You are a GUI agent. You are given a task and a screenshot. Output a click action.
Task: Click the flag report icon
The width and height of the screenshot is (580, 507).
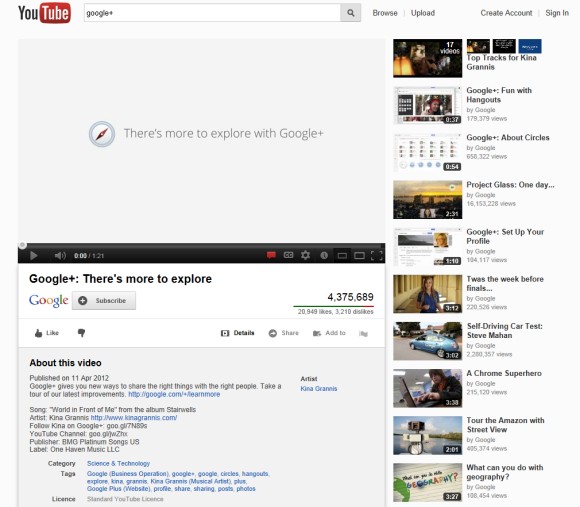363,334
